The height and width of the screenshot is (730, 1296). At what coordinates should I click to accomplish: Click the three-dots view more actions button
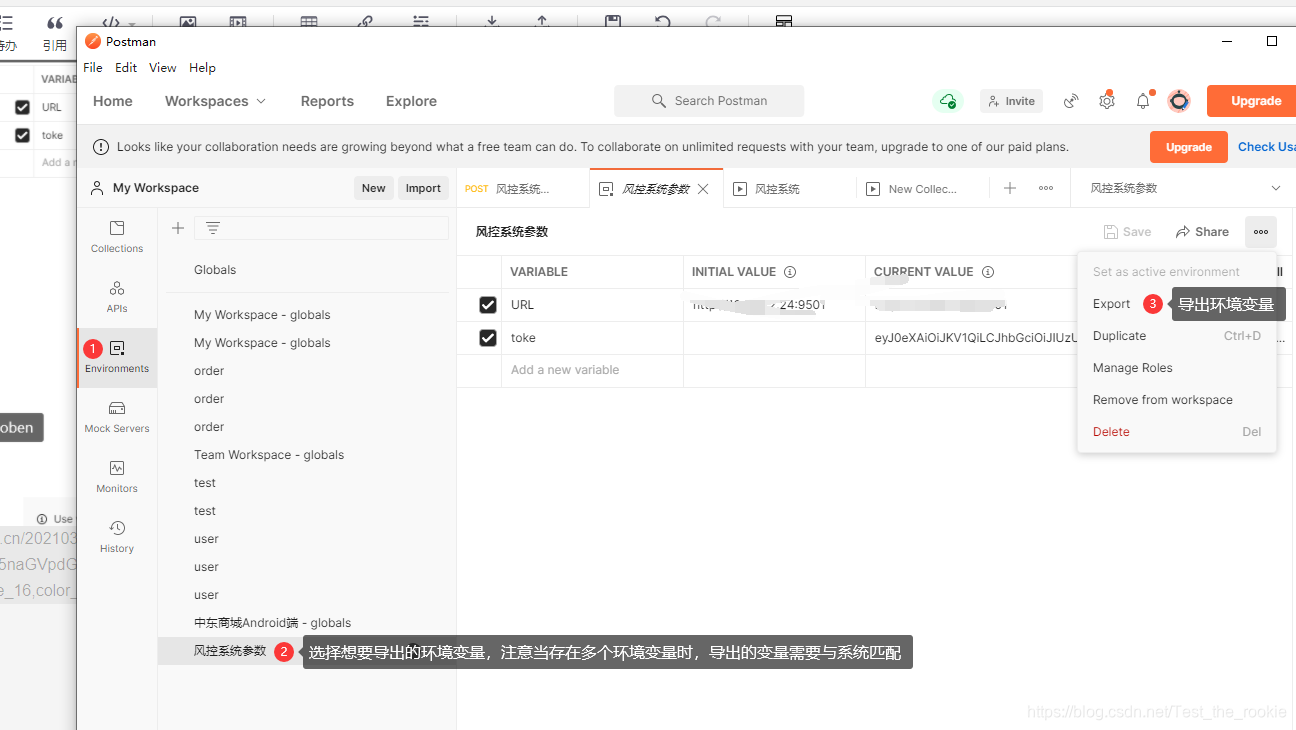click(1261, 232)
